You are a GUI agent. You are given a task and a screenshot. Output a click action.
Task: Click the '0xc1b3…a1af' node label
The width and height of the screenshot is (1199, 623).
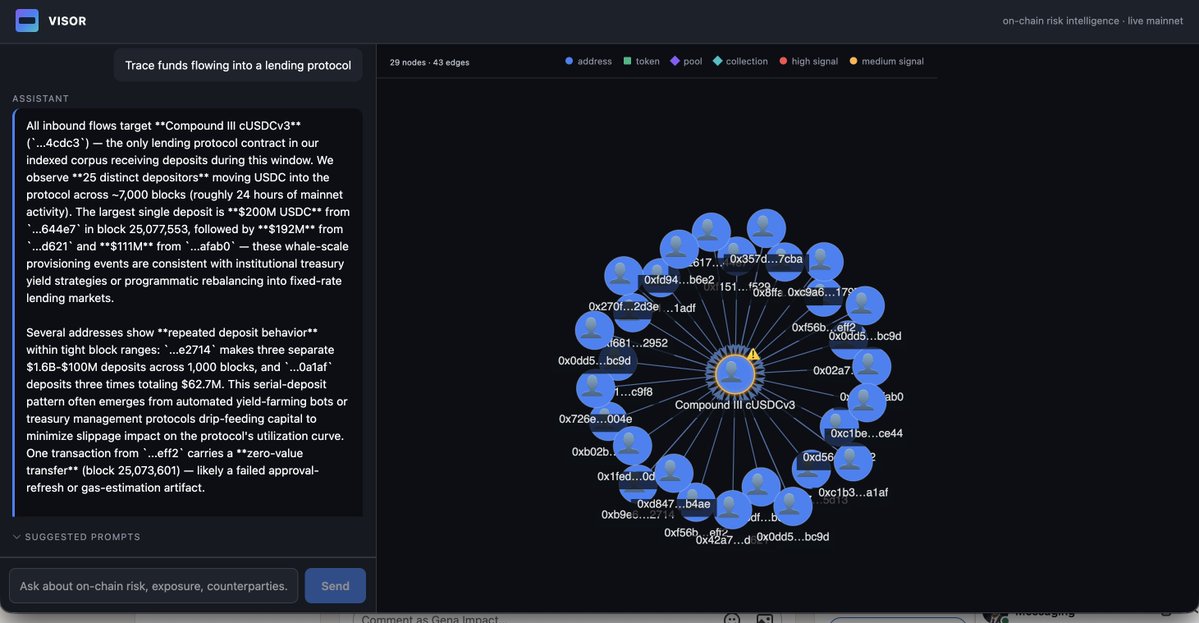coord(853,492)
